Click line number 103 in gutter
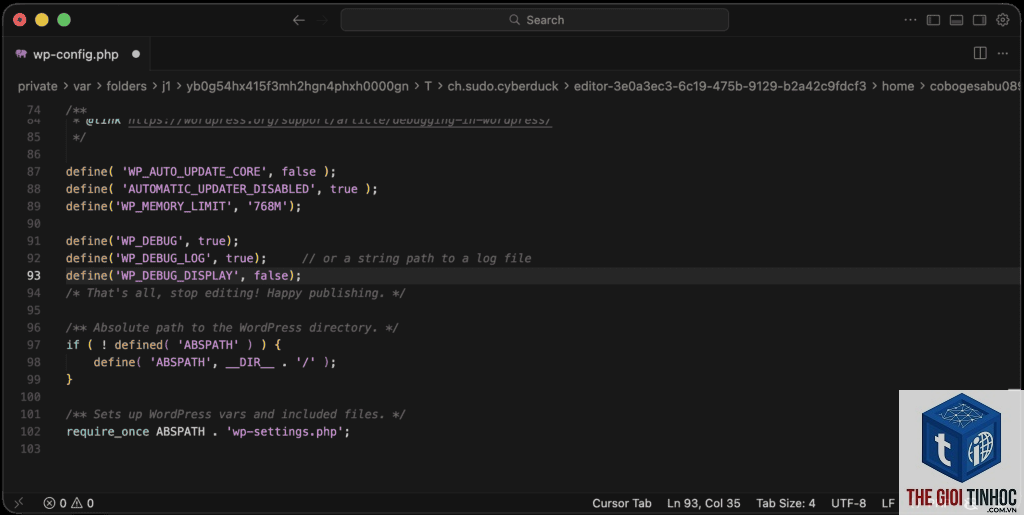The image size is (1024, 515). click(30, 448)
